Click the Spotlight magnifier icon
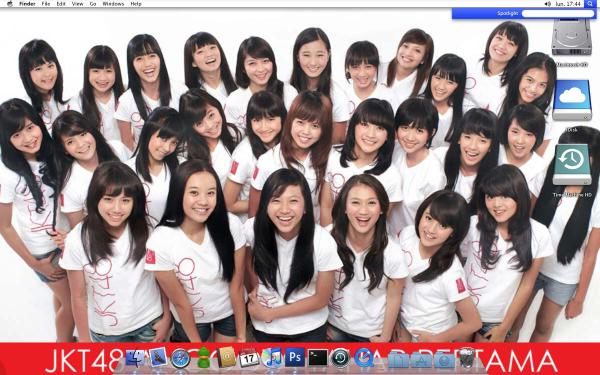 tap(589, 4)
